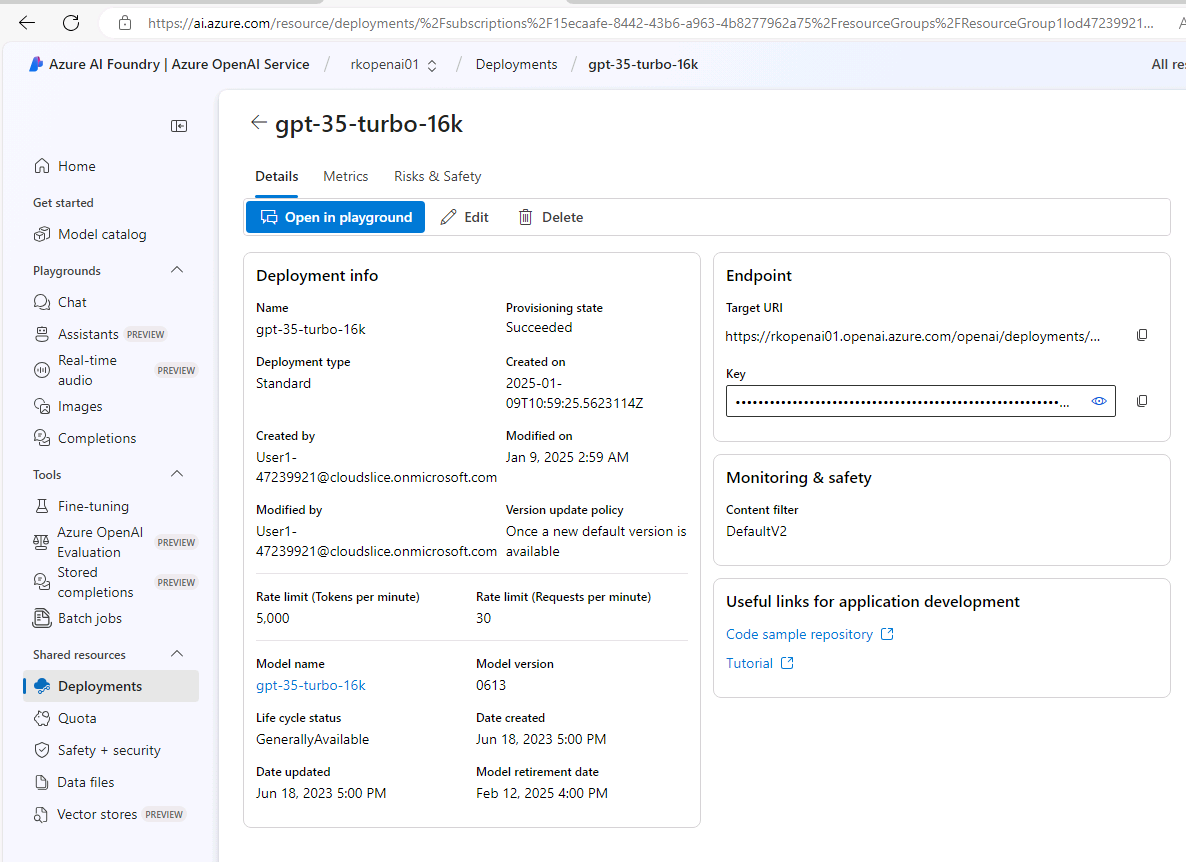Click the Edit pencil button
The height and width of the screenshot is (862, 1186).
coord(465,217)
